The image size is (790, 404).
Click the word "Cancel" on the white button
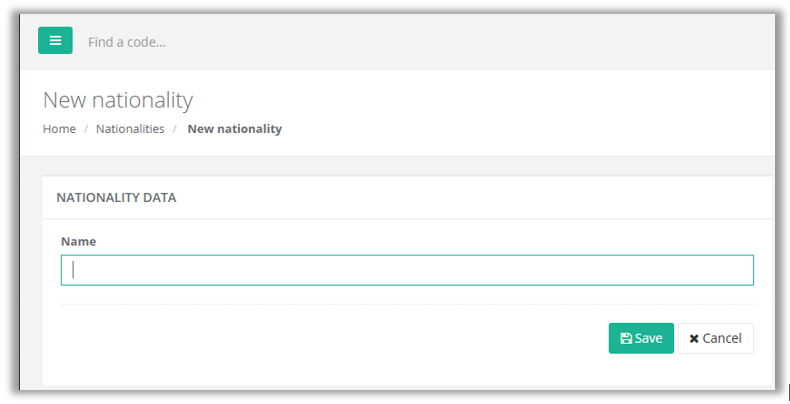(722, 339)
